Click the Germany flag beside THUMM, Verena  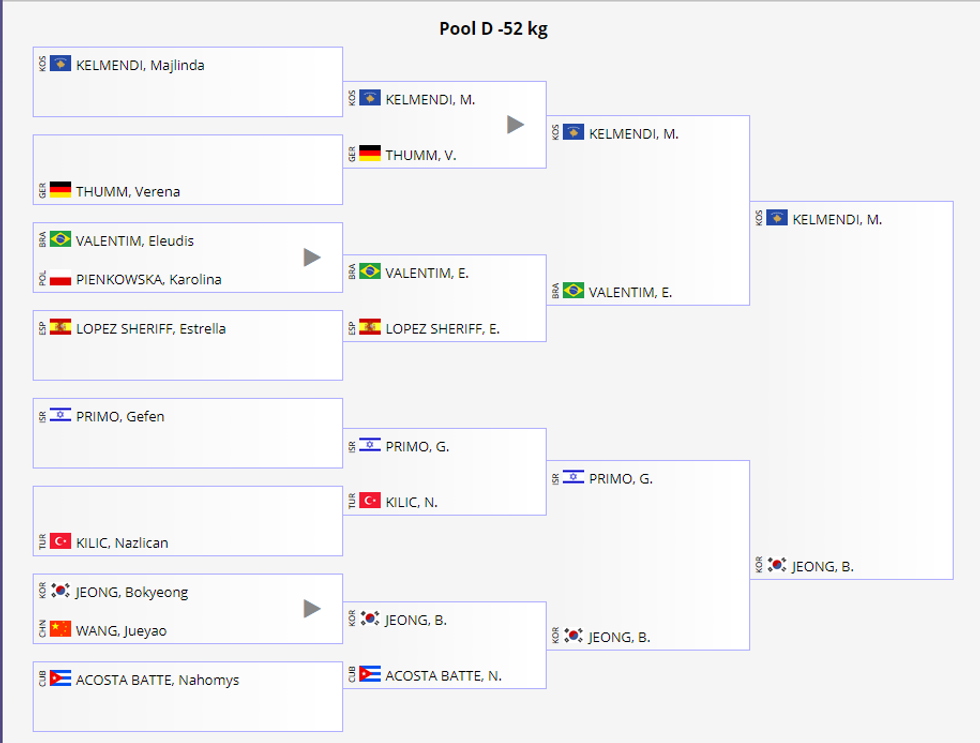[x=60, y=190]
